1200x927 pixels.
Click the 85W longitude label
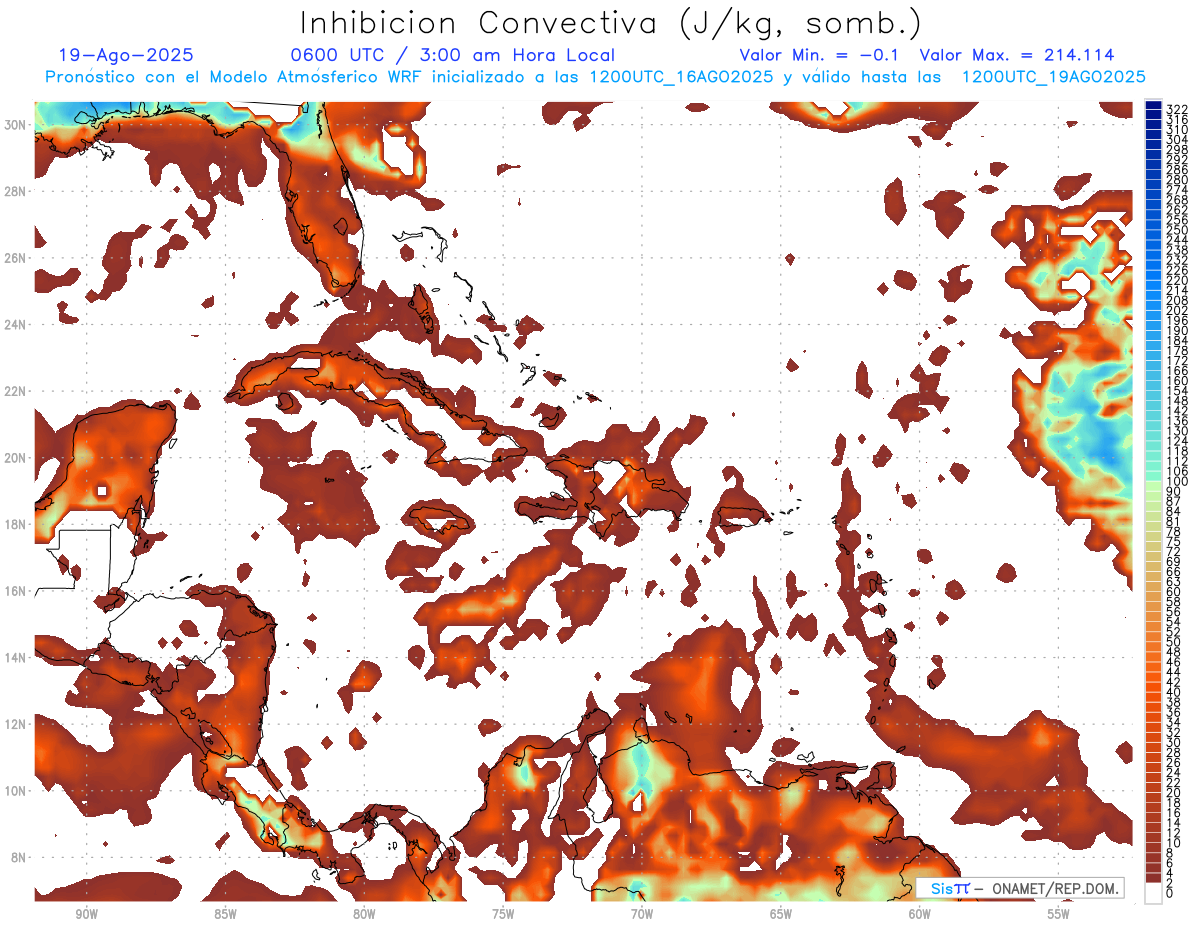click(x=225, y=914)
